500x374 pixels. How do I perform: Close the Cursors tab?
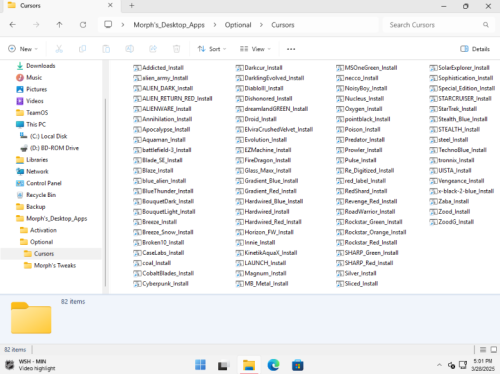110,5
